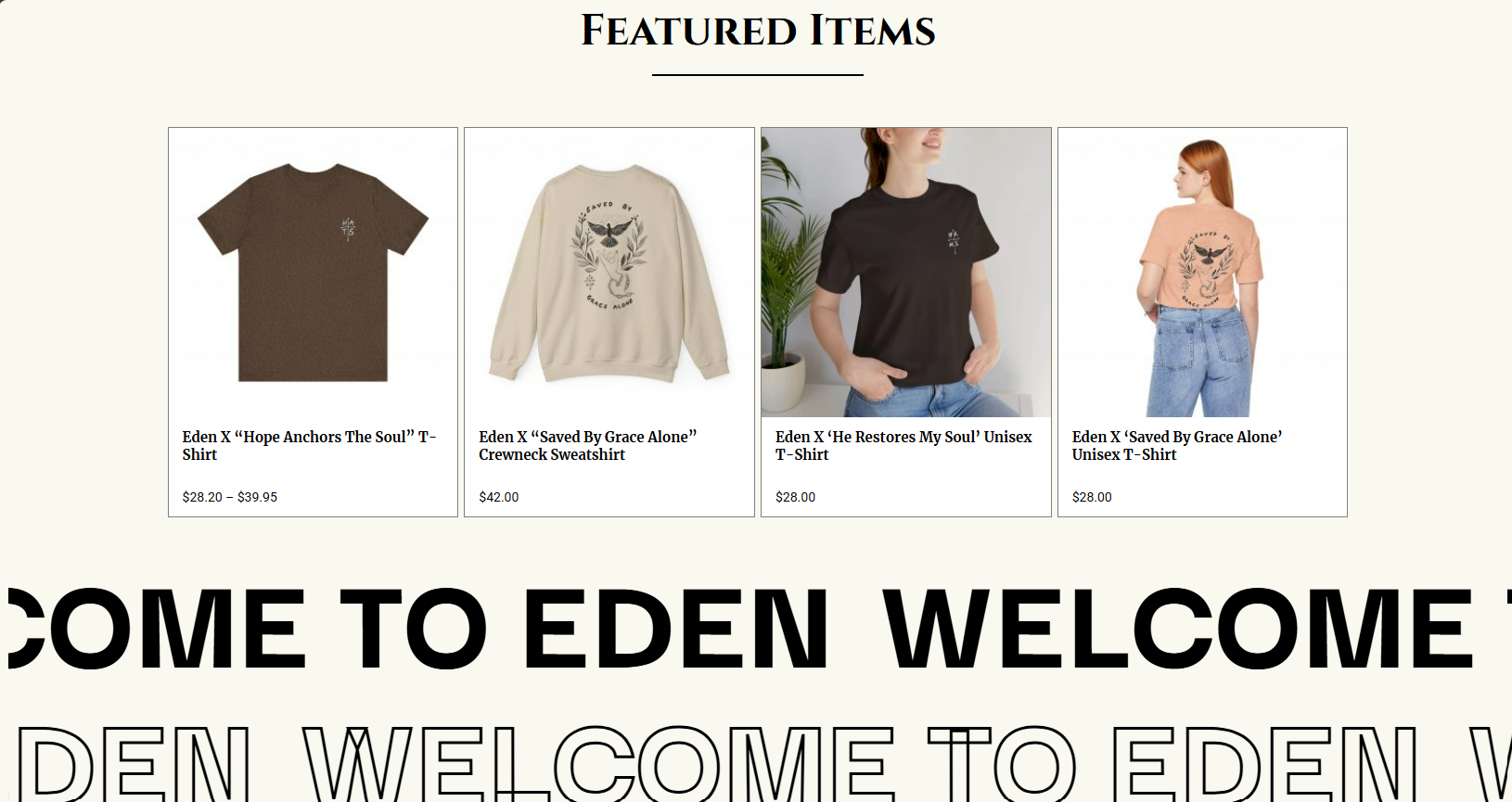Open the beige Saved By Grace Alone sweatshirt image

(x=609, y=273)
